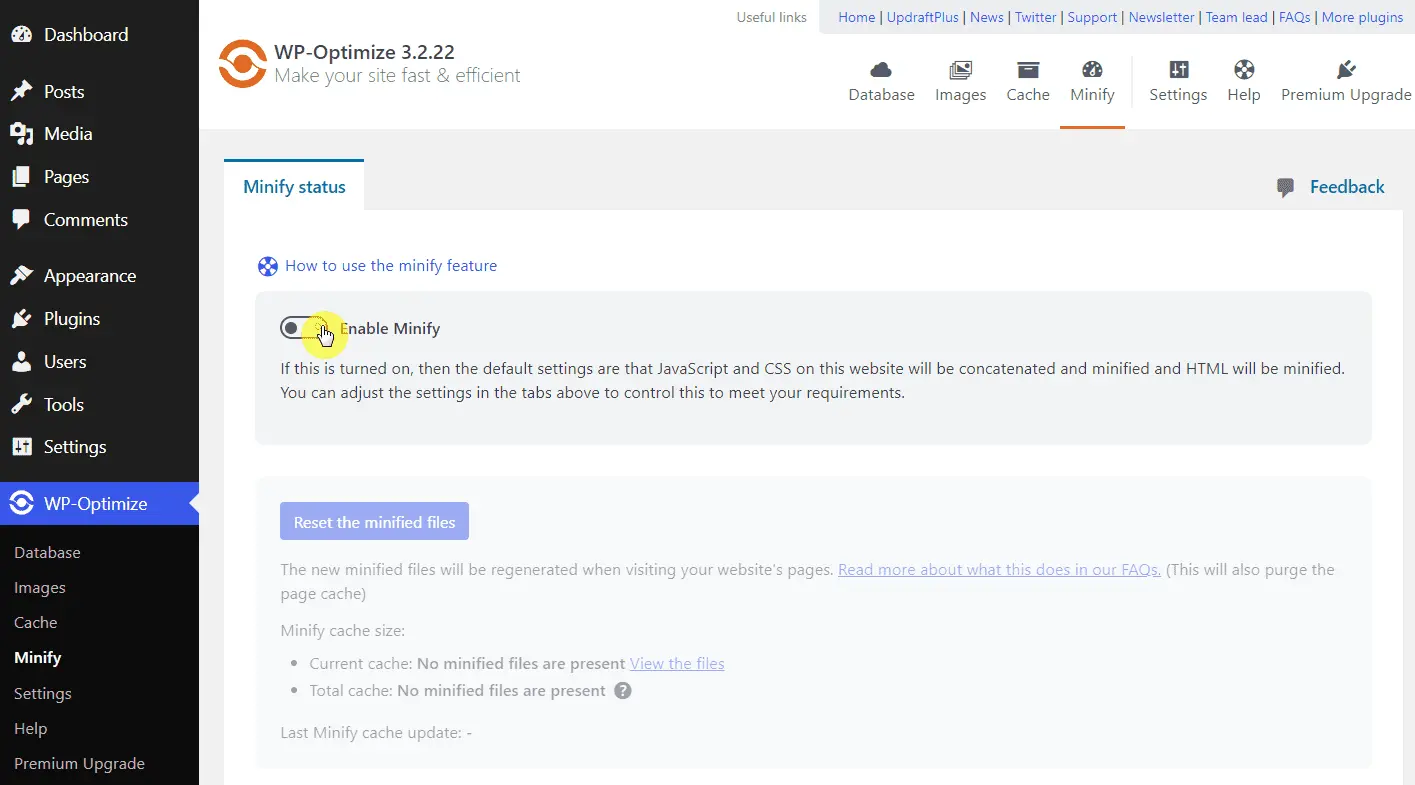Open News in Useful links
This screenshot has height=785, width=1415.
click(987, 17)
